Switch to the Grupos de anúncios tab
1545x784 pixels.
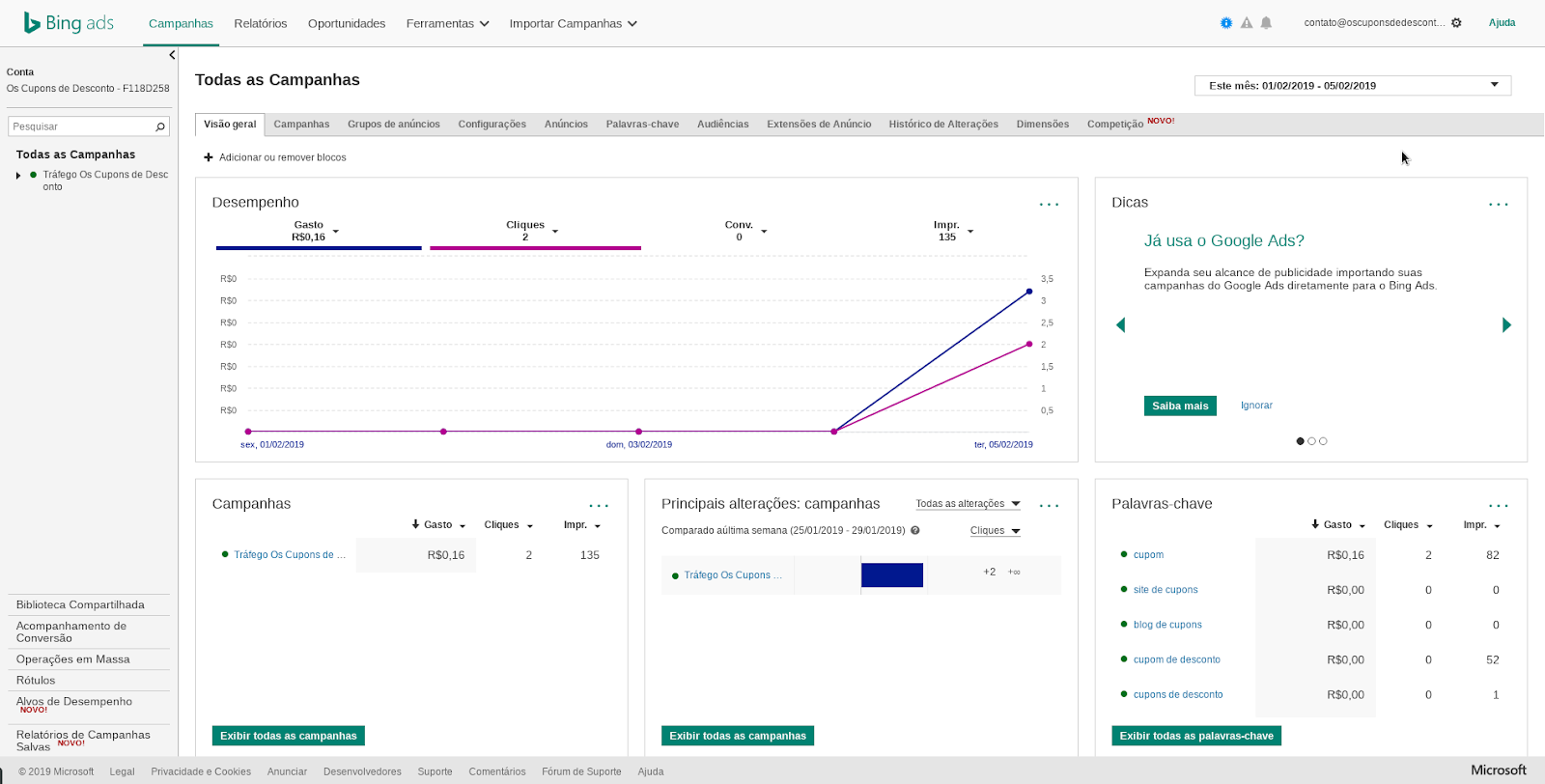click(394, 125)
